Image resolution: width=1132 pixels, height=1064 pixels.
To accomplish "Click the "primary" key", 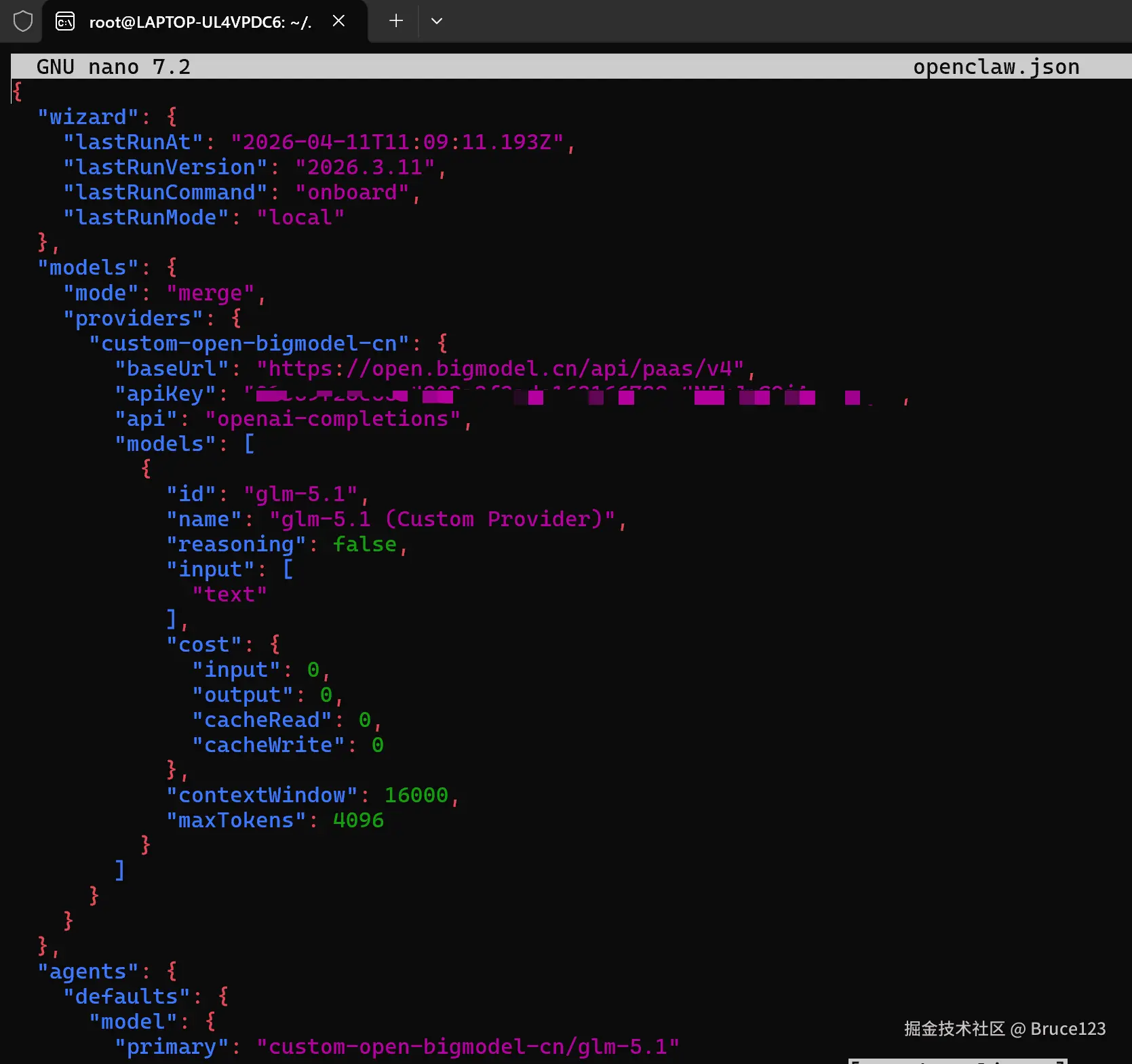I will [x=172, y=1046].
